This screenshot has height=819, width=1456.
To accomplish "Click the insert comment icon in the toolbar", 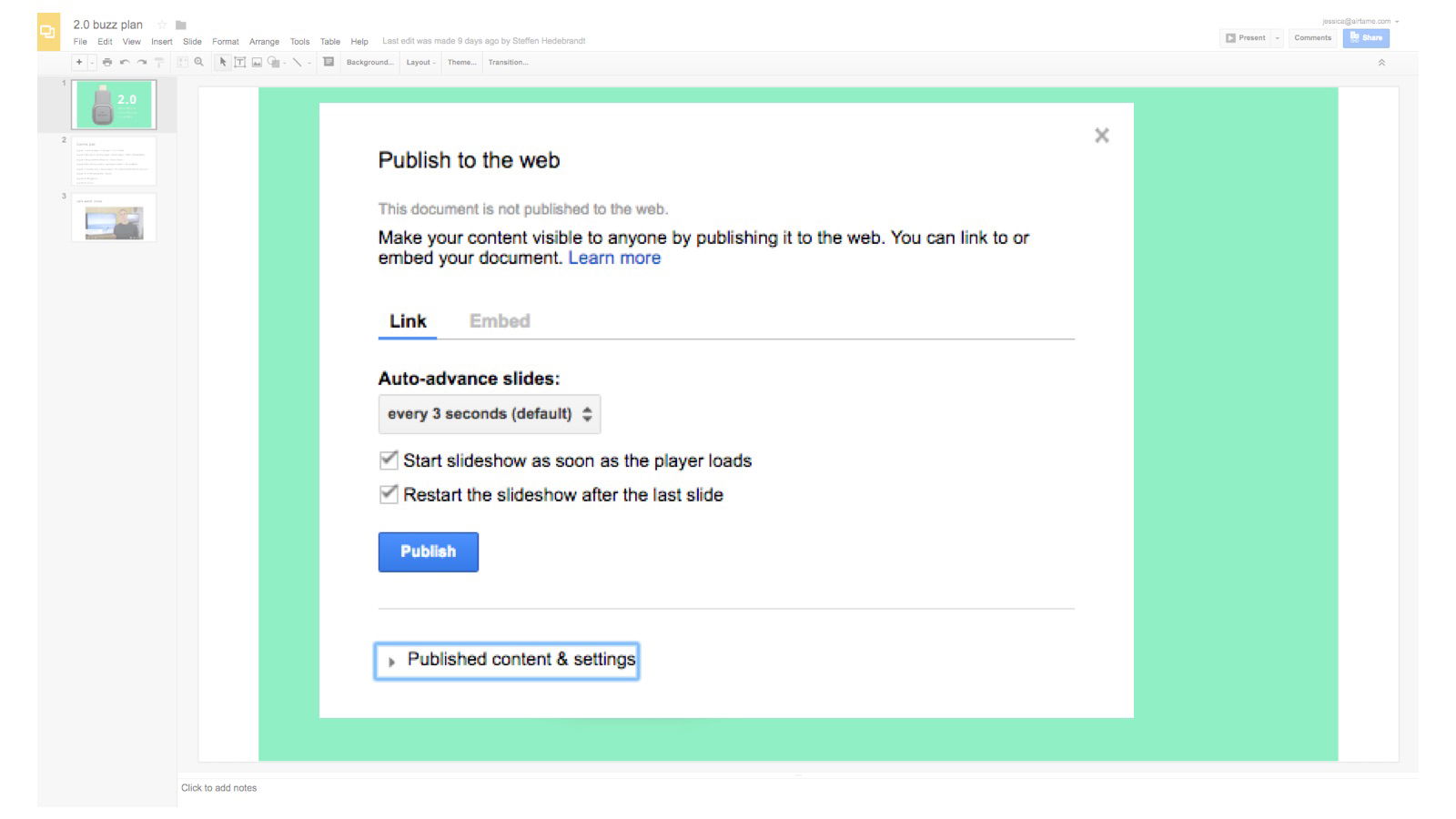I will tap(329, 62).
